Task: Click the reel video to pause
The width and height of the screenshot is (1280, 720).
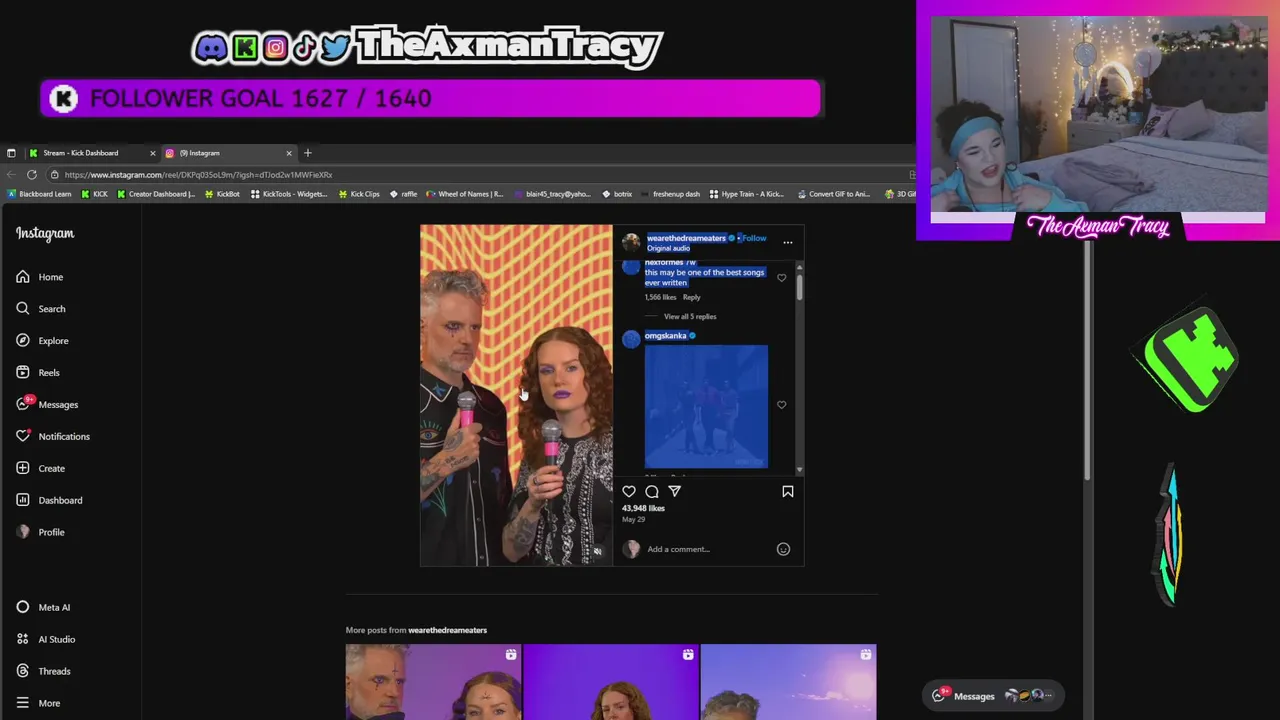Action: point(516,395)
